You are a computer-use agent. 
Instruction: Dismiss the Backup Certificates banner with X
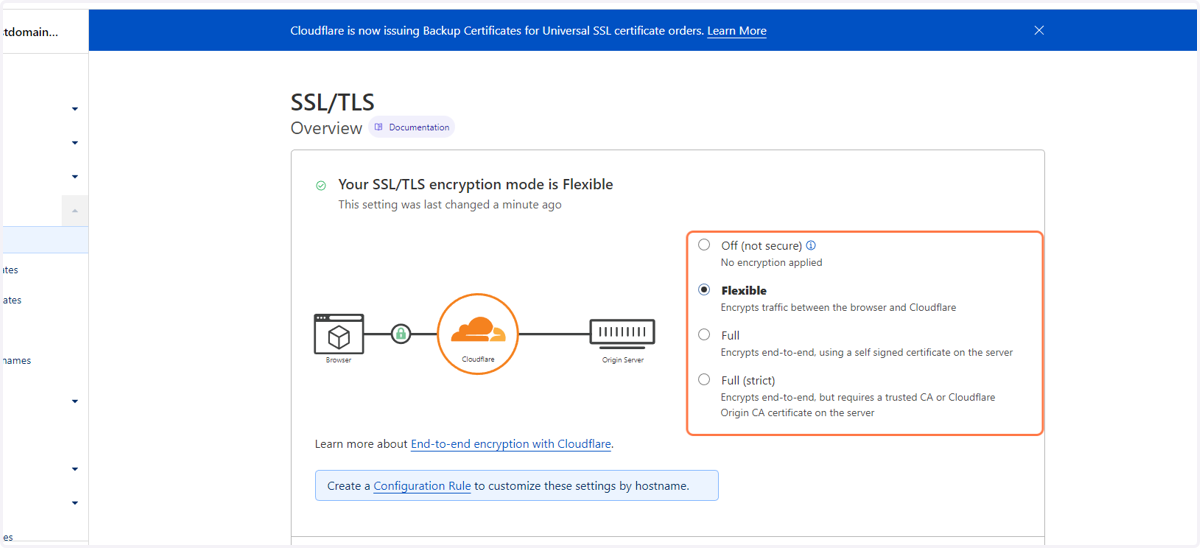(x=1039, y=30)
